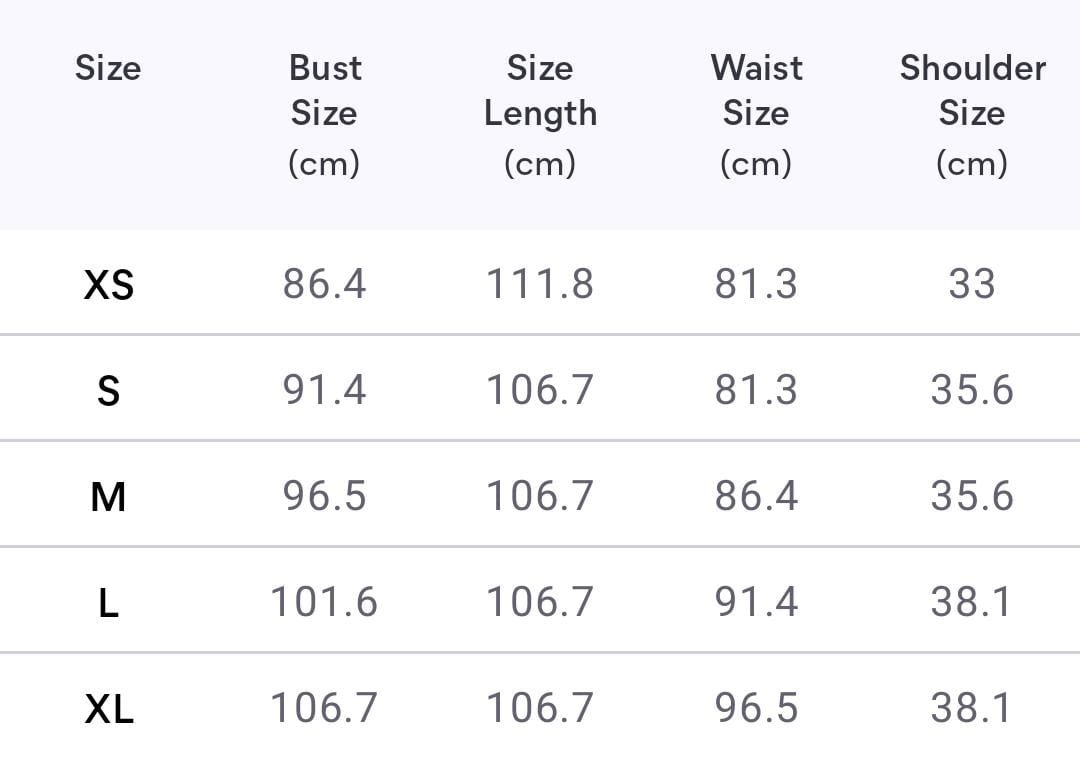This screenshot has width=1080, height=760.
Task: Select the M waist value 86.4
Action: pos(756,495)
